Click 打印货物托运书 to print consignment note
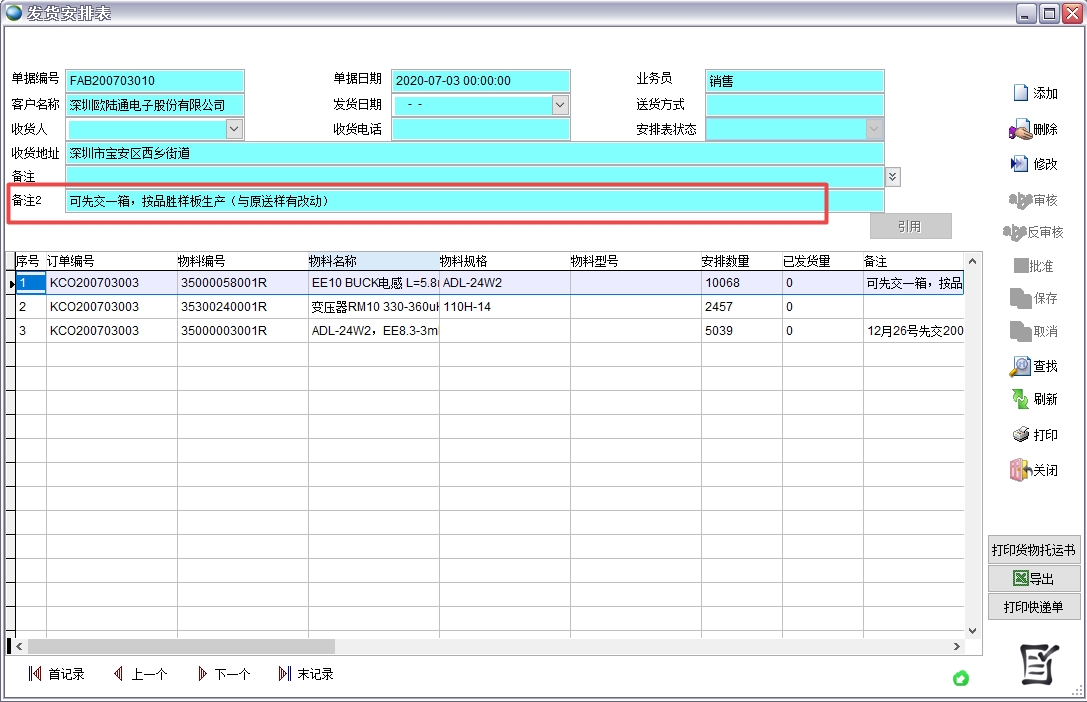 tap(1034, 548)
